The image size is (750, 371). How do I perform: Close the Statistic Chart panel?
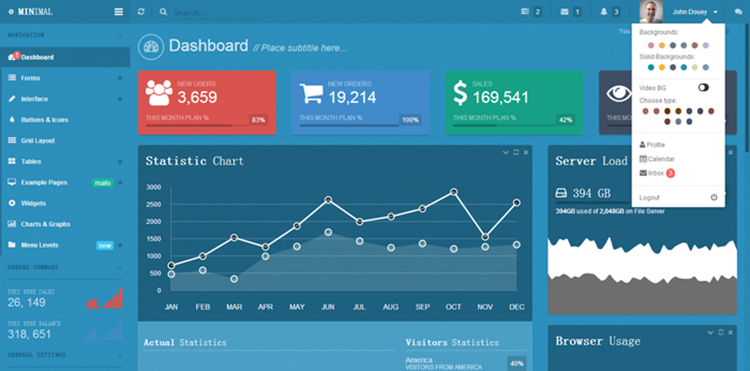click(x=526, y=153)
